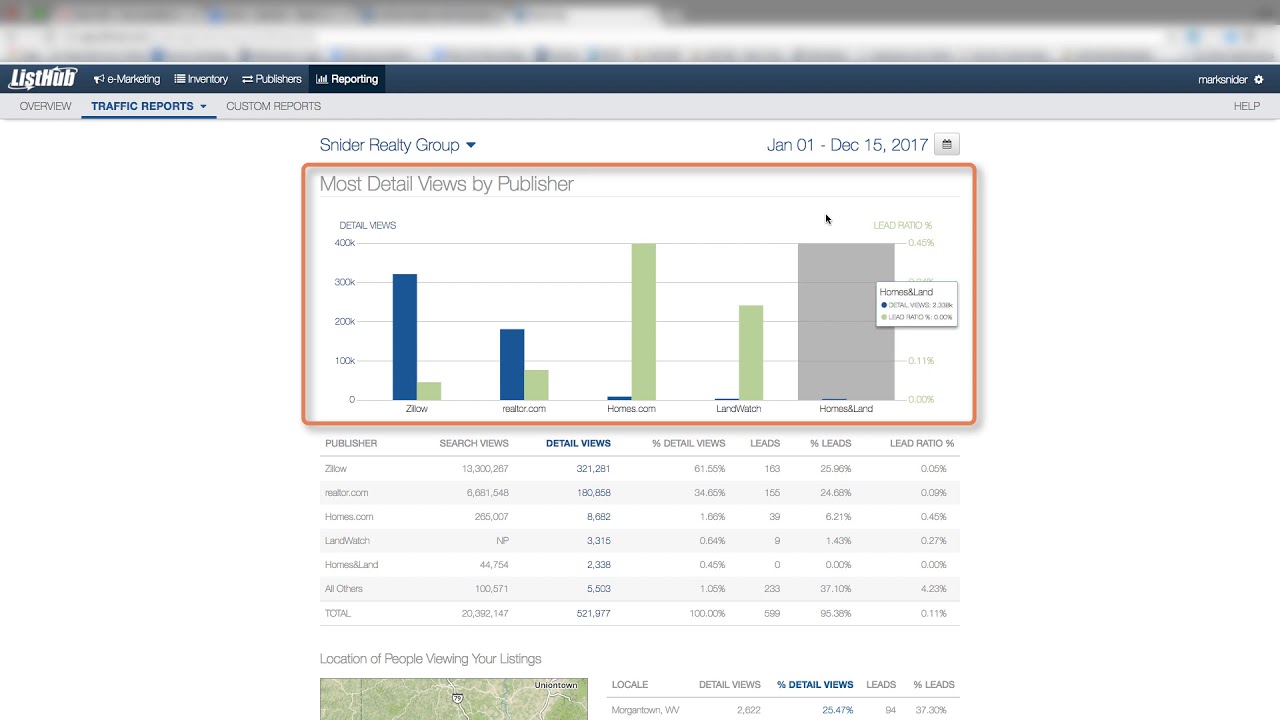Open the Reporting menu
1280x720 pixels.
(347, 79)
